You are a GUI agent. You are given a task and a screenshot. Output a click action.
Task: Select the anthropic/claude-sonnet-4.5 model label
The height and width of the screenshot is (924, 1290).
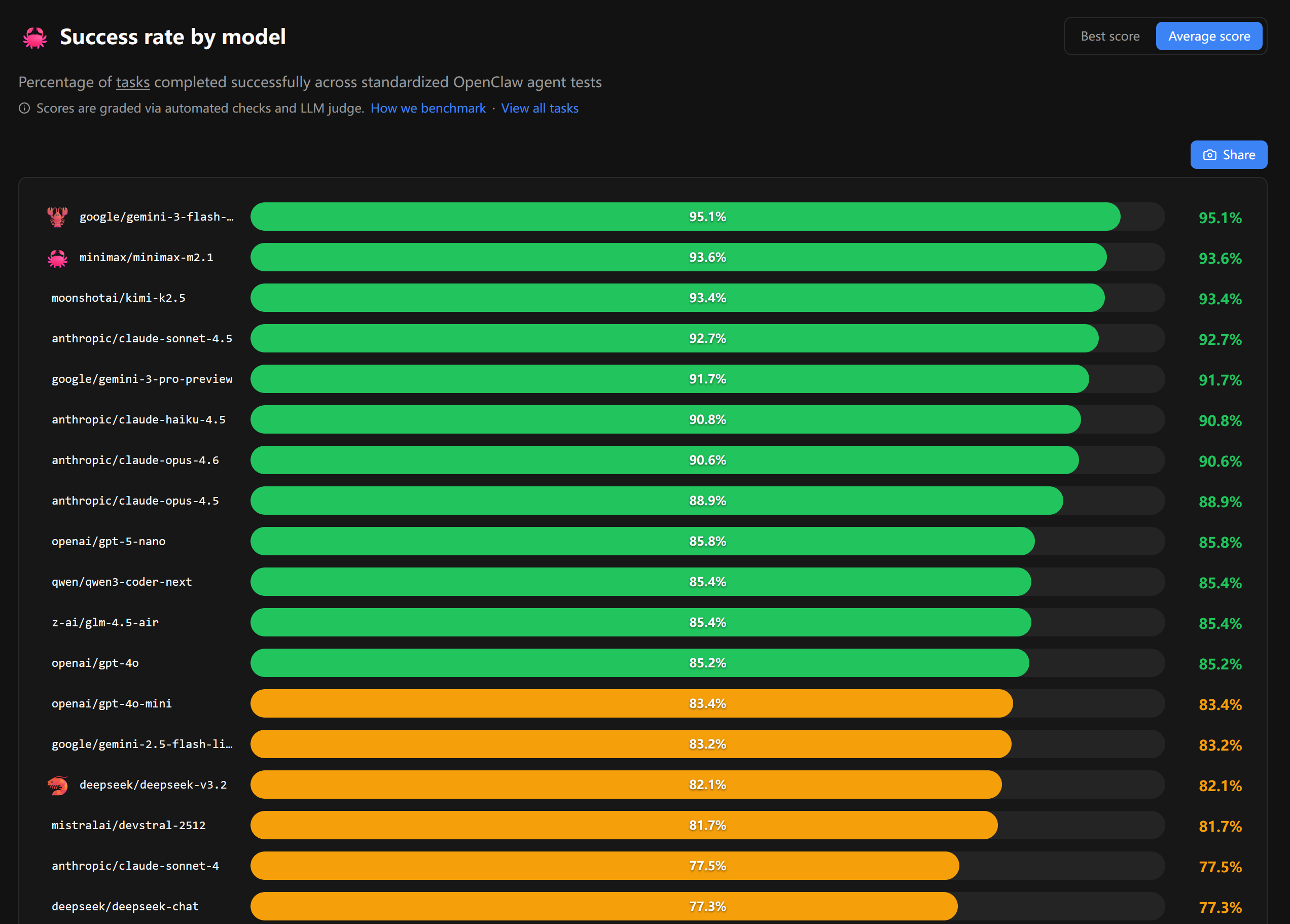pyautogui.click(x=141, y=339)
